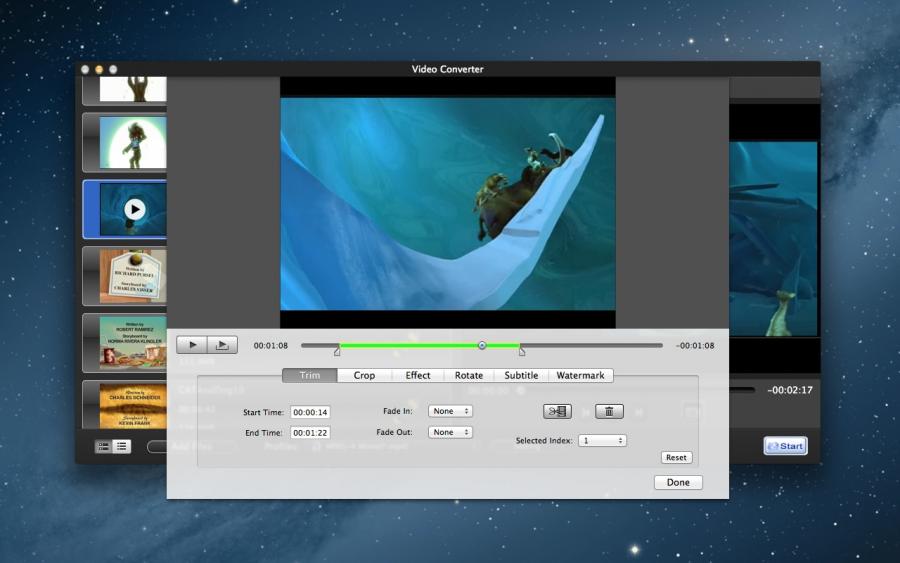Open the Fade In dropdown
Viewport: 900px width, 563px height.
(x=451, y=411)
